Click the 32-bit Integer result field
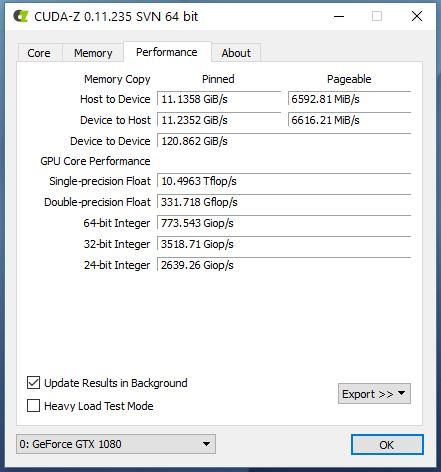 point(284,244)
